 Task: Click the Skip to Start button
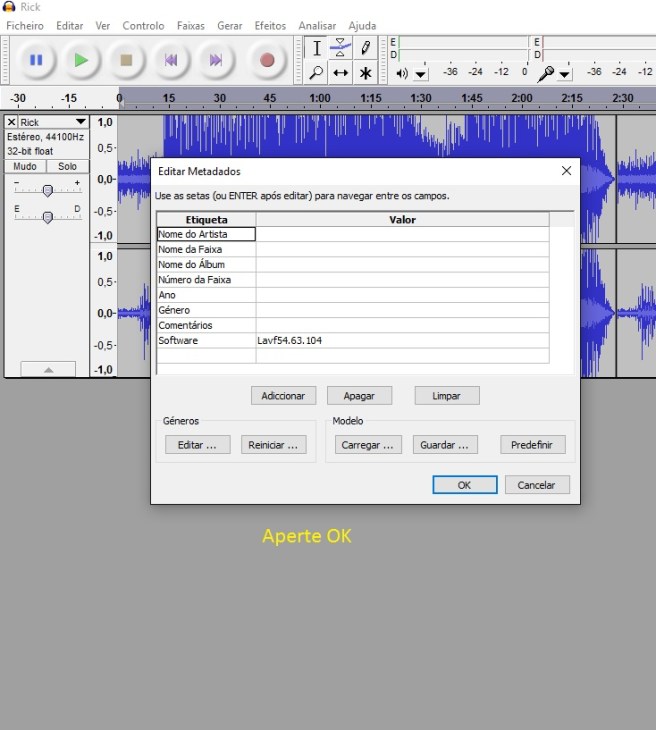click(171, 60)
